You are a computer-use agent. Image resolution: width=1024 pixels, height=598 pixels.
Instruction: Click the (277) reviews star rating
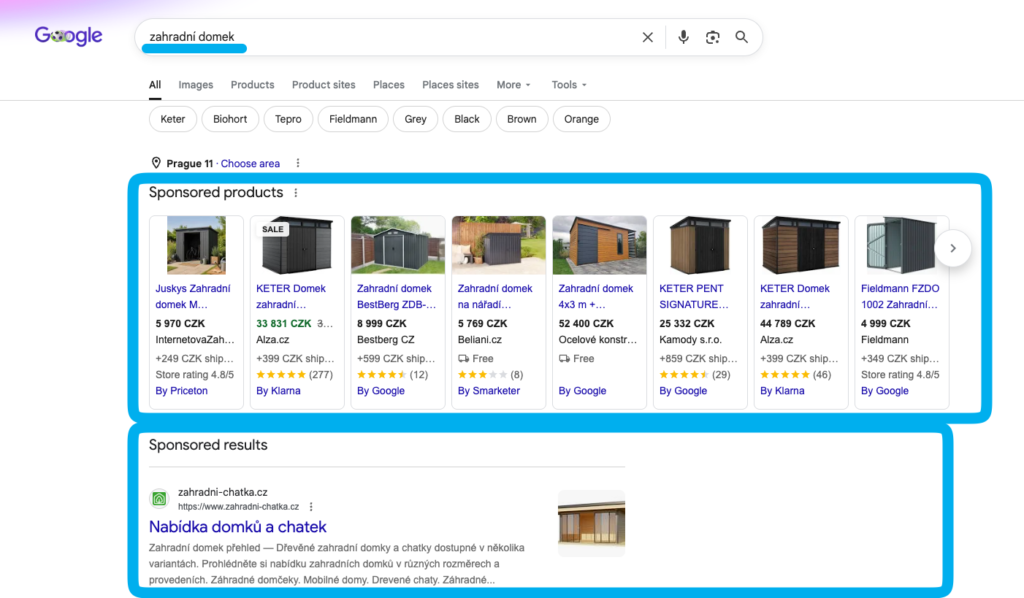coord(295,375)
